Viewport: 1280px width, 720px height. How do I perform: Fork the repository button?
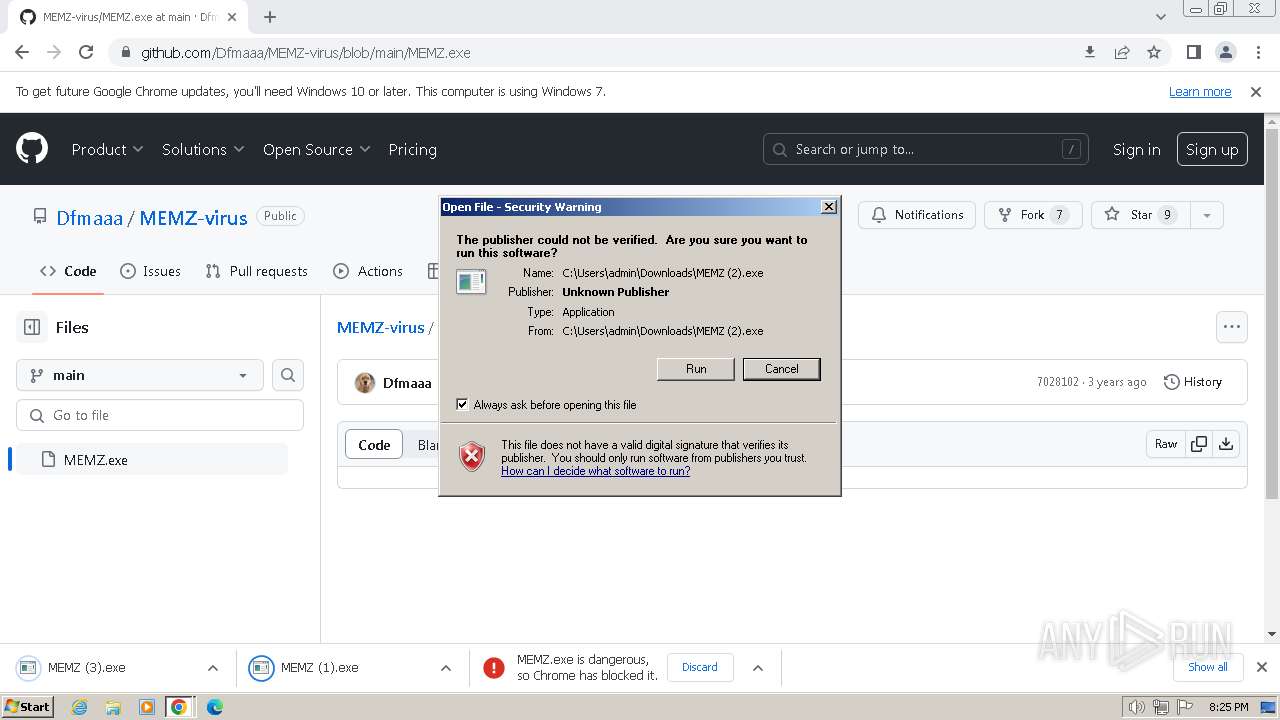[x=1033, y=215]
